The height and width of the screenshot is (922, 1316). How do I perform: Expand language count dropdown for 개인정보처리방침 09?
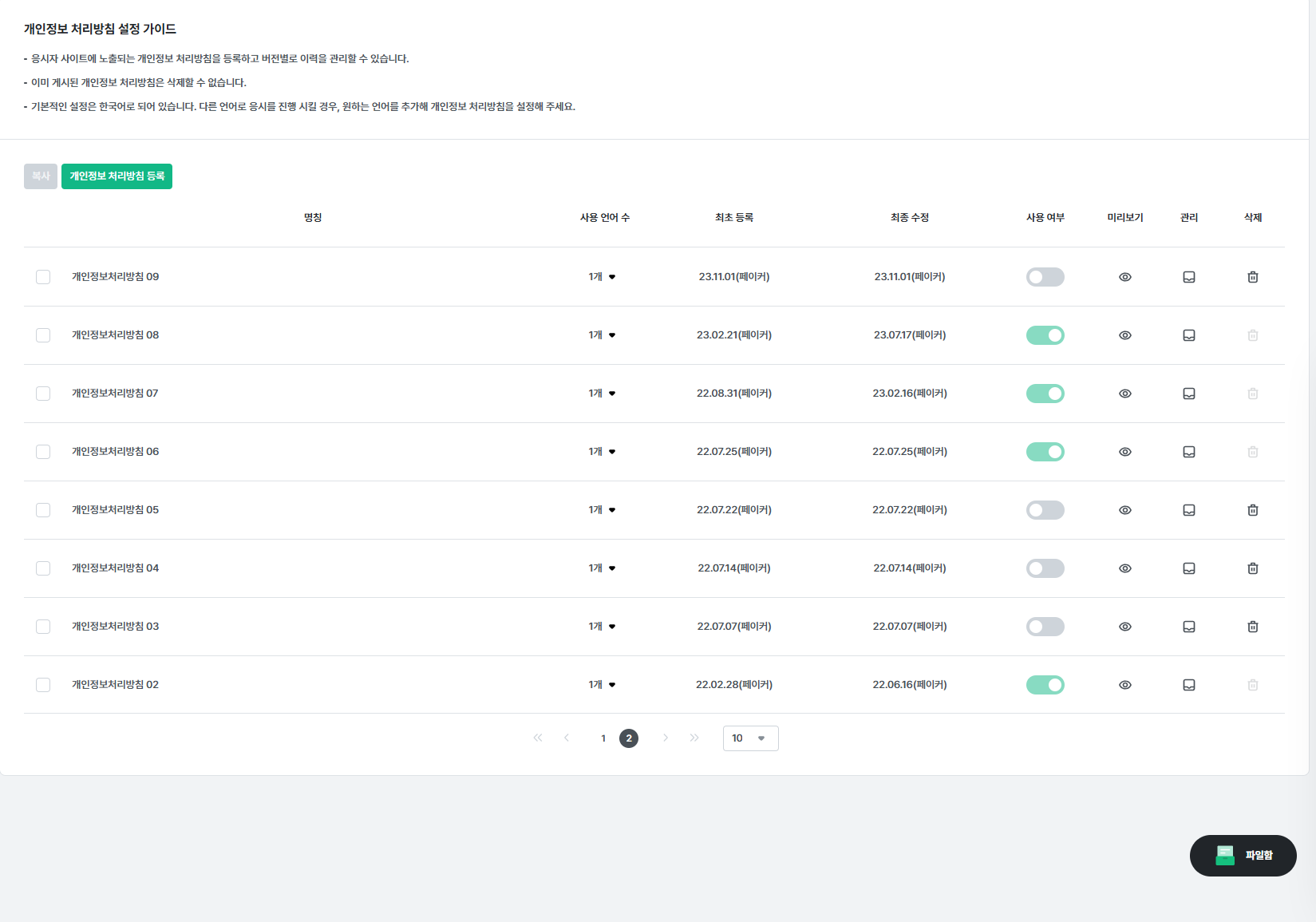click(603, 277)
